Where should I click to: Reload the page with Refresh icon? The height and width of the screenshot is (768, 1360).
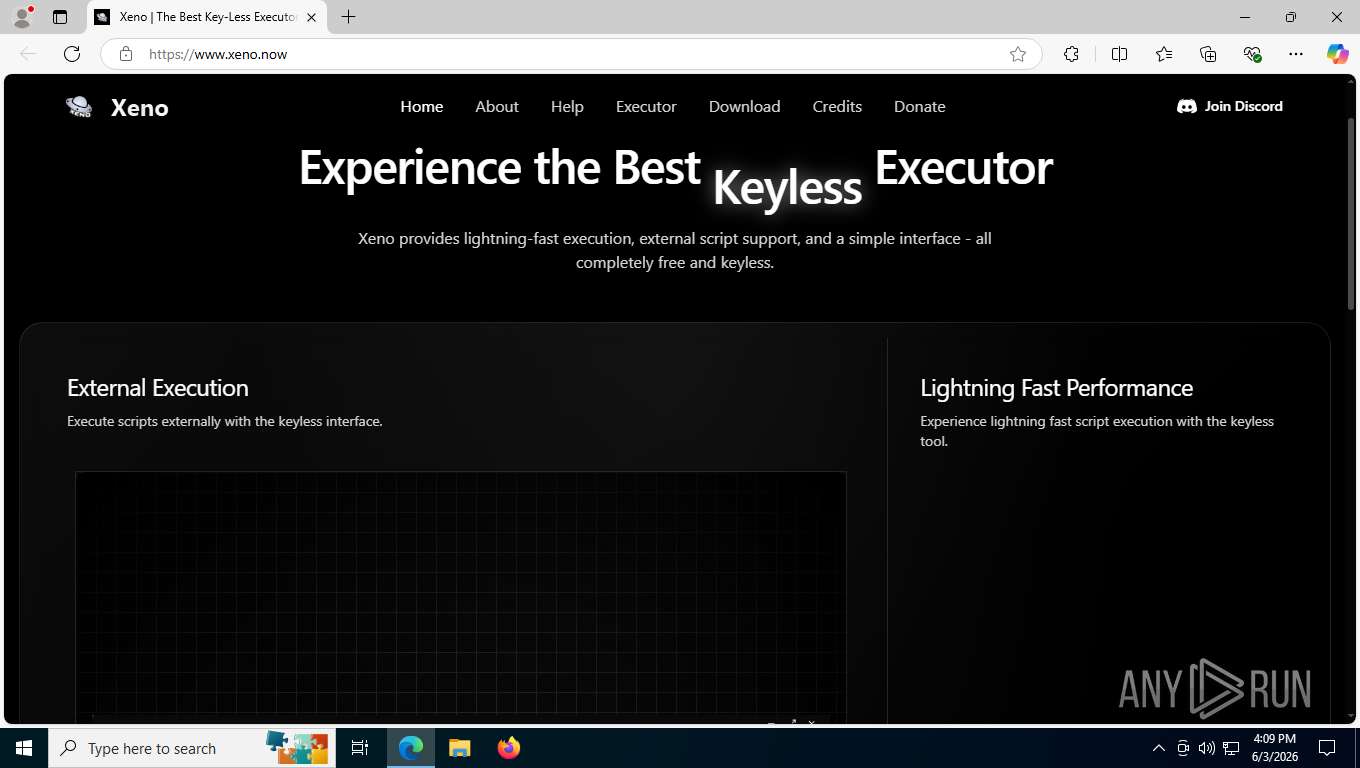(x=72, y=54)
